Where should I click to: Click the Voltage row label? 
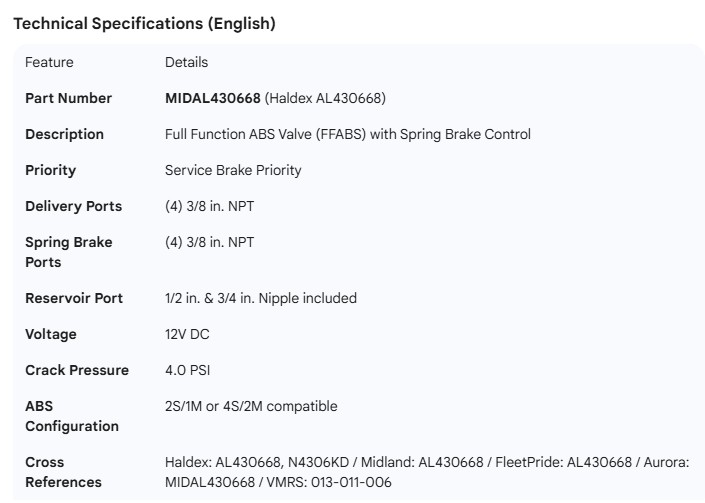point(51,334)
